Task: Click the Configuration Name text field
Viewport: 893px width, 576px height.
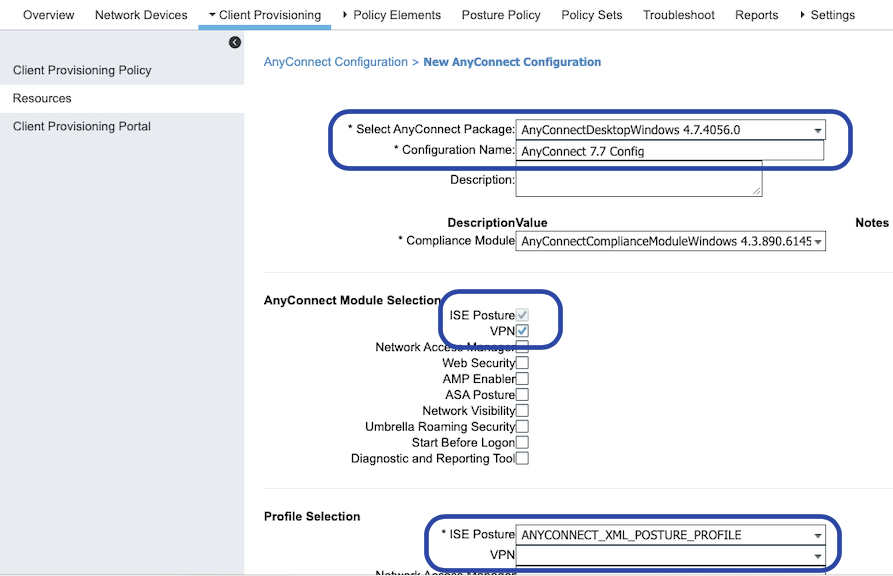Action: (670, 151)
